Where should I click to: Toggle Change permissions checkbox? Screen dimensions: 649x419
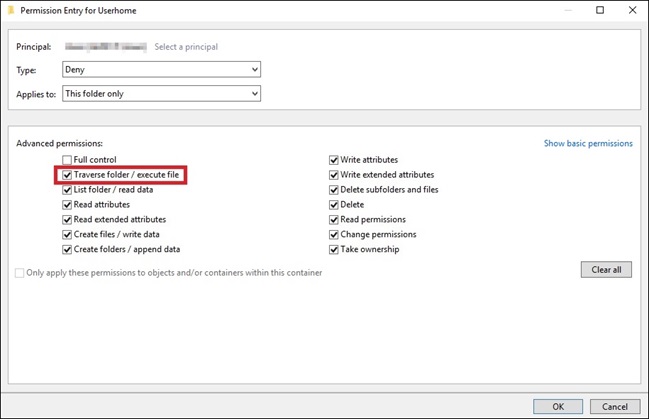pos(334,234)
